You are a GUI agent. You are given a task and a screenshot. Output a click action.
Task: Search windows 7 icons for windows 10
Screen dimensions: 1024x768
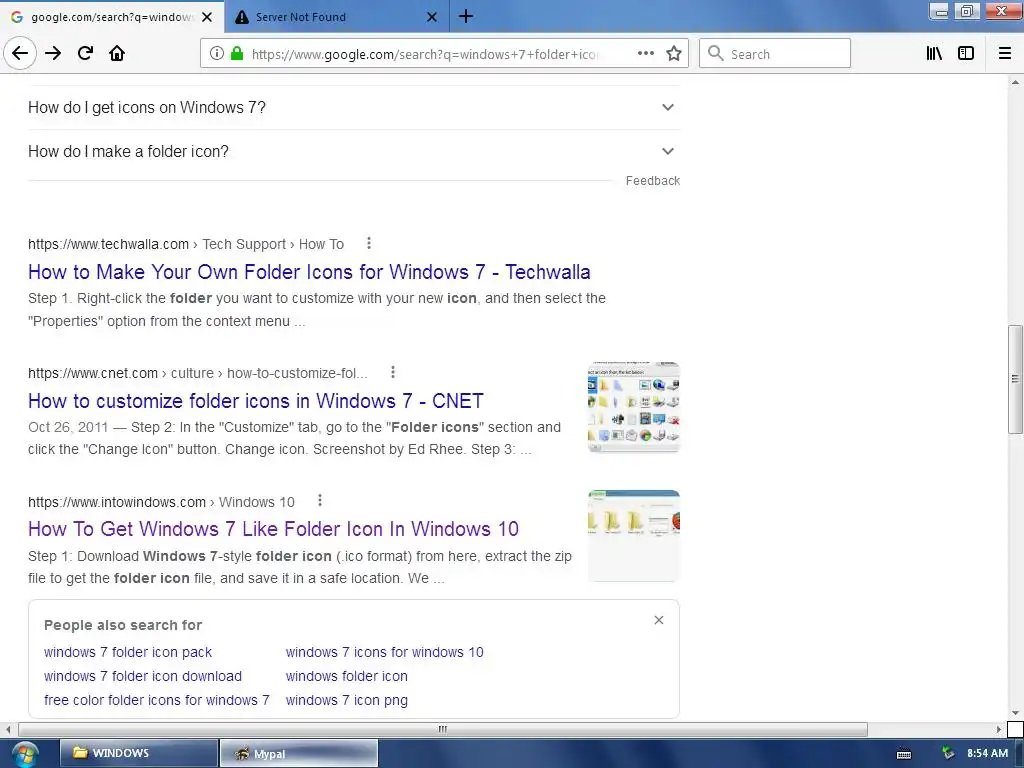(385, 652)
